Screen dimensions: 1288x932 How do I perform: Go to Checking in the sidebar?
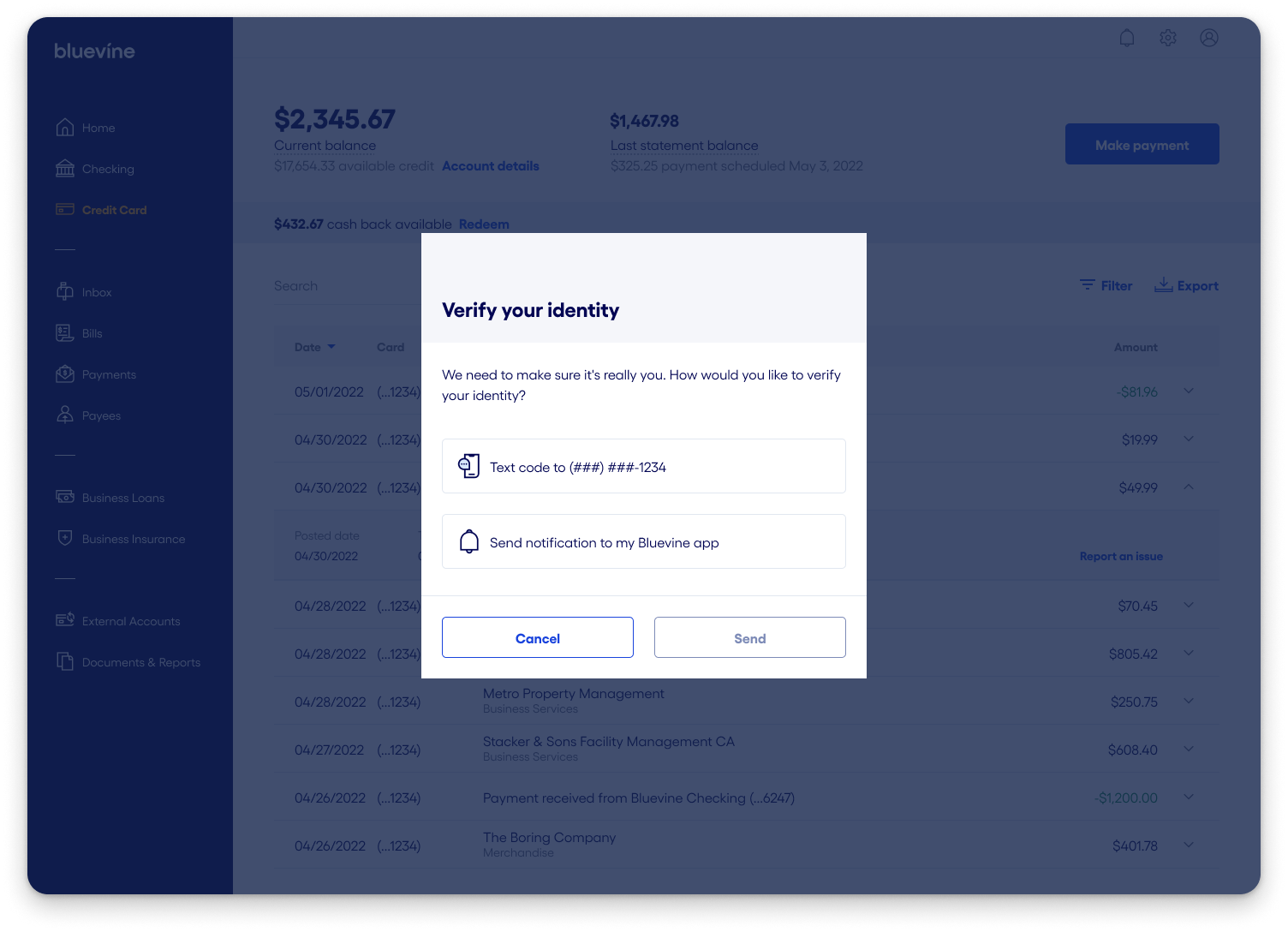point(108,169)
